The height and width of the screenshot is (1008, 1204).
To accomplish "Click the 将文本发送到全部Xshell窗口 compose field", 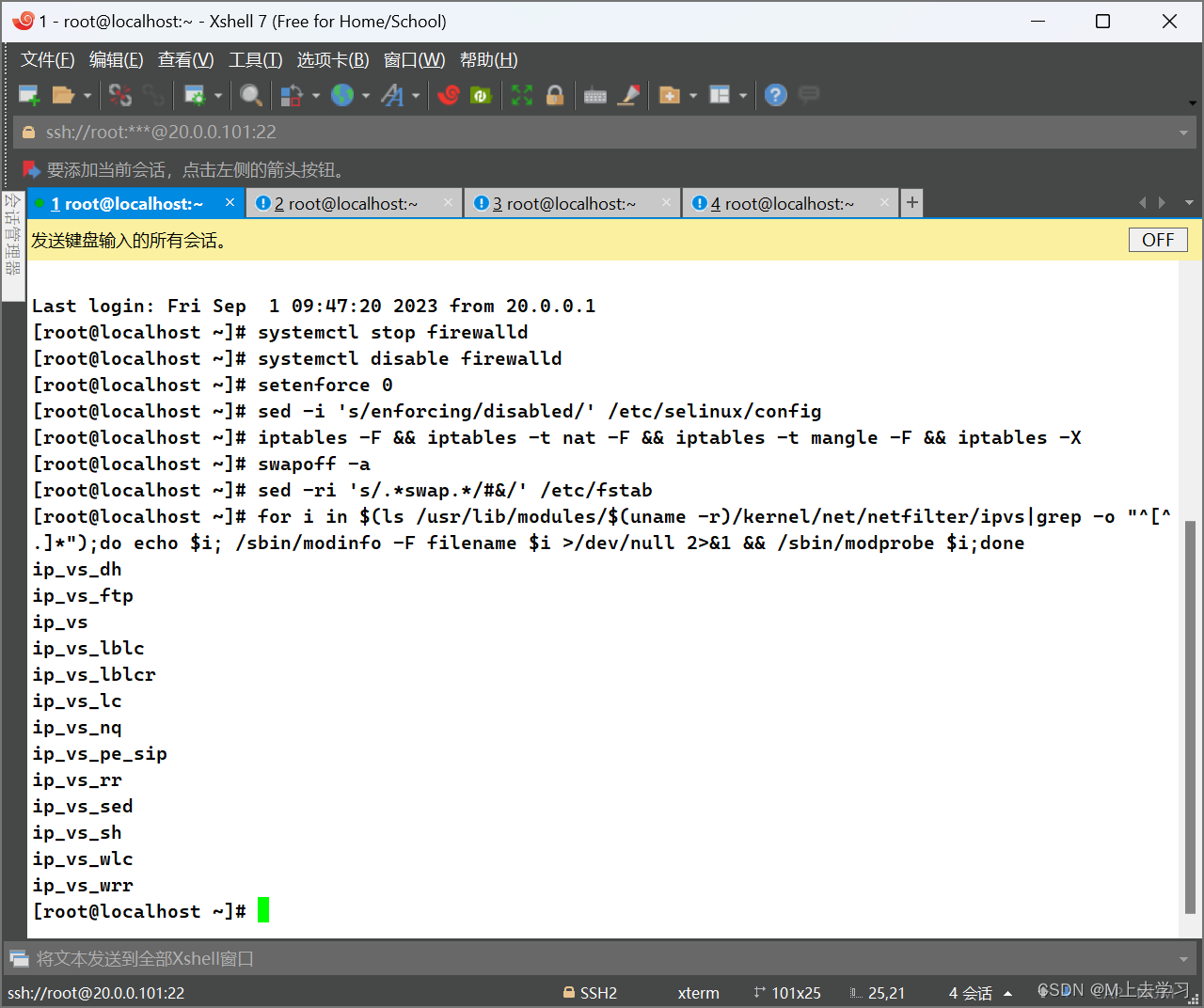I will point(604,959).
